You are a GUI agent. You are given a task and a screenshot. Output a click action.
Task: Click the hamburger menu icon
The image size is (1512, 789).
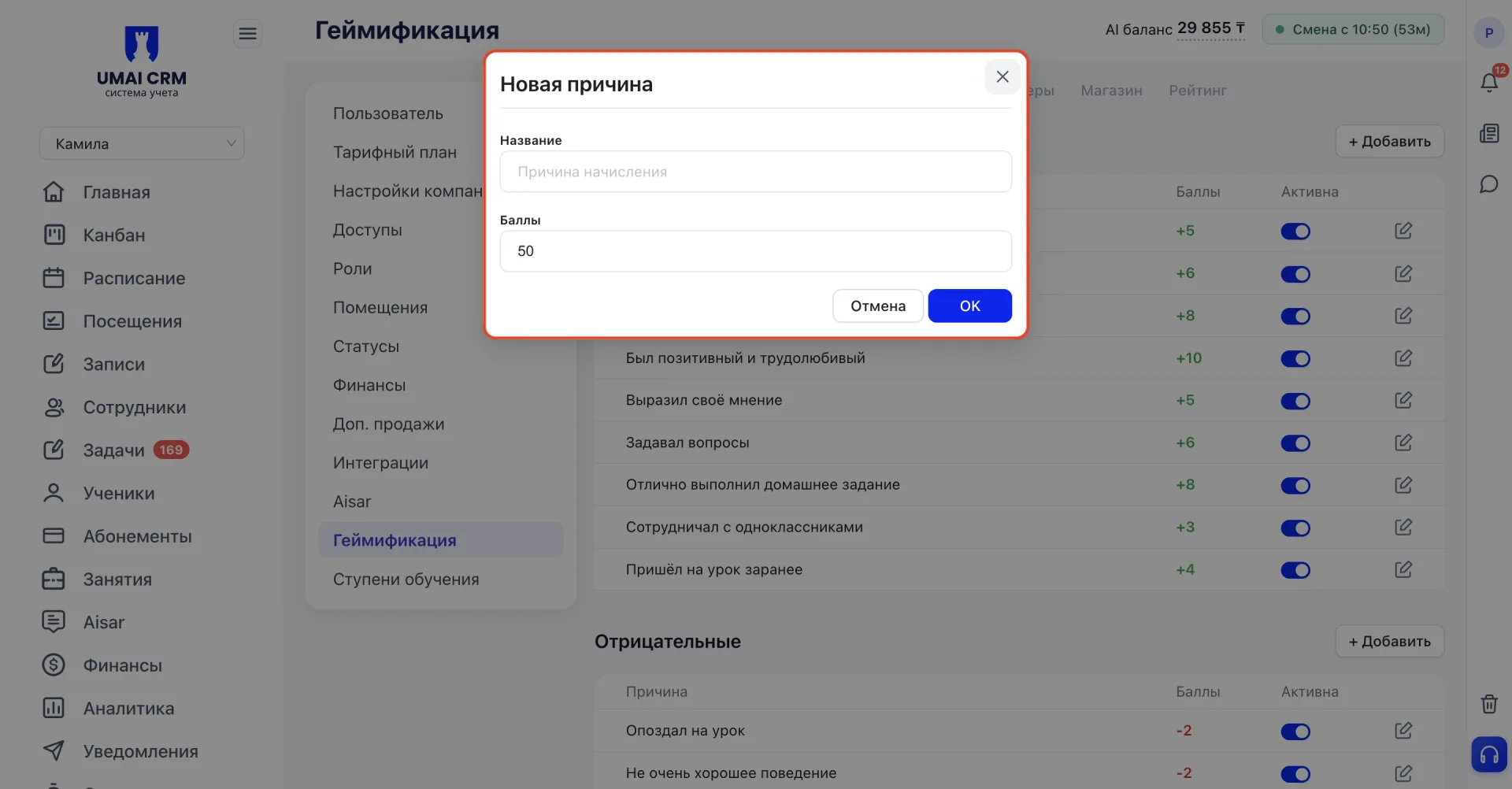click(x=248, y=33)
